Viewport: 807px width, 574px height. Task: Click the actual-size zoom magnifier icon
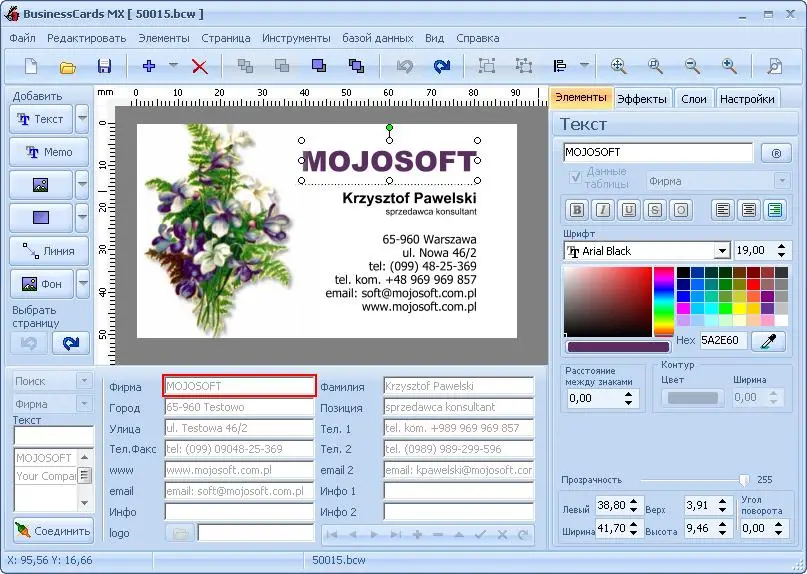point(655,66)
